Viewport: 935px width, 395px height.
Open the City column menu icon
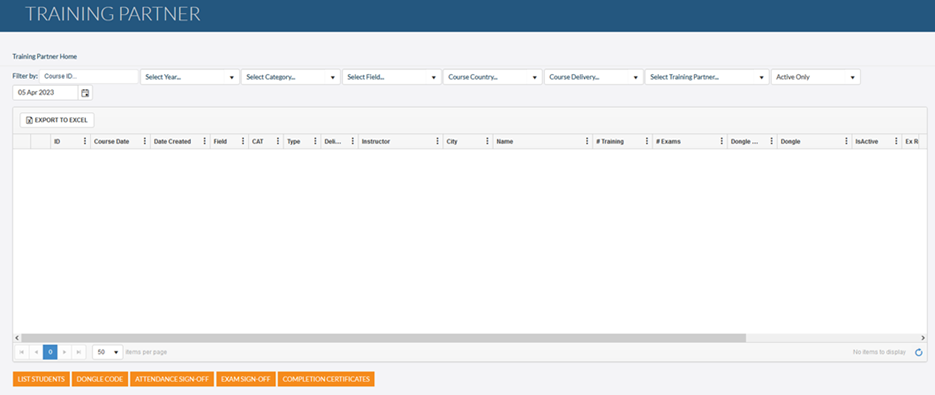[487, 141]
